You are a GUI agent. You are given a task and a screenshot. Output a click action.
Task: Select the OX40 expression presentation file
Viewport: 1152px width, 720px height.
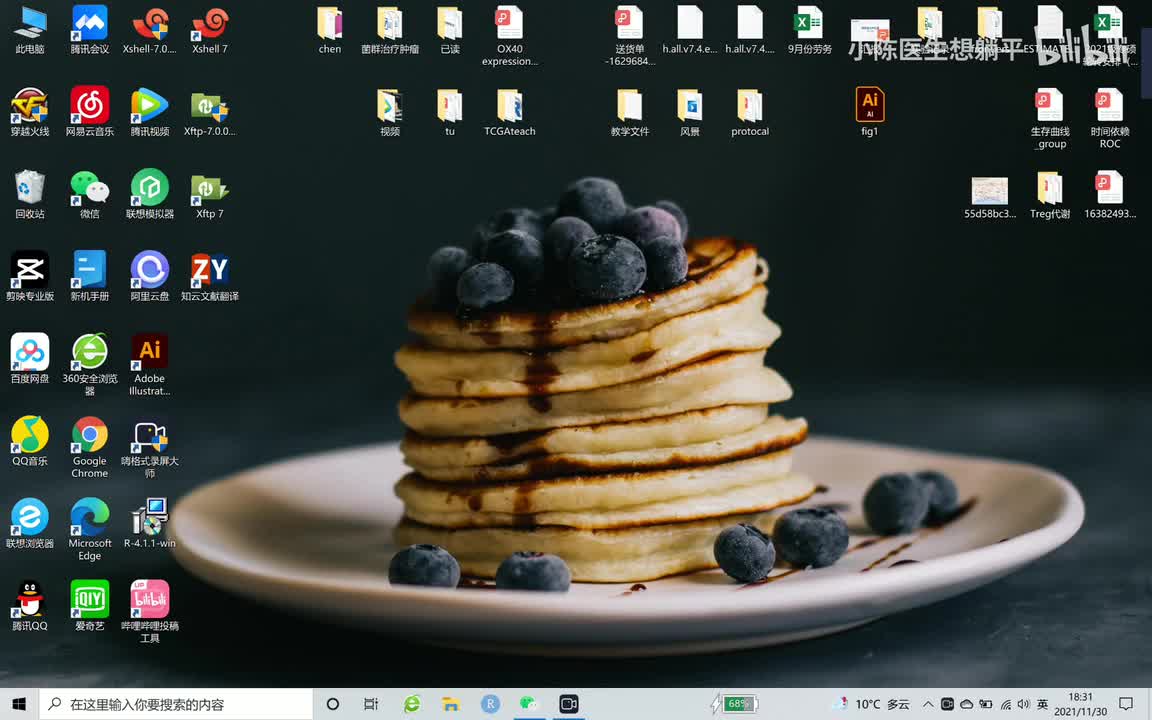point(510,36)
